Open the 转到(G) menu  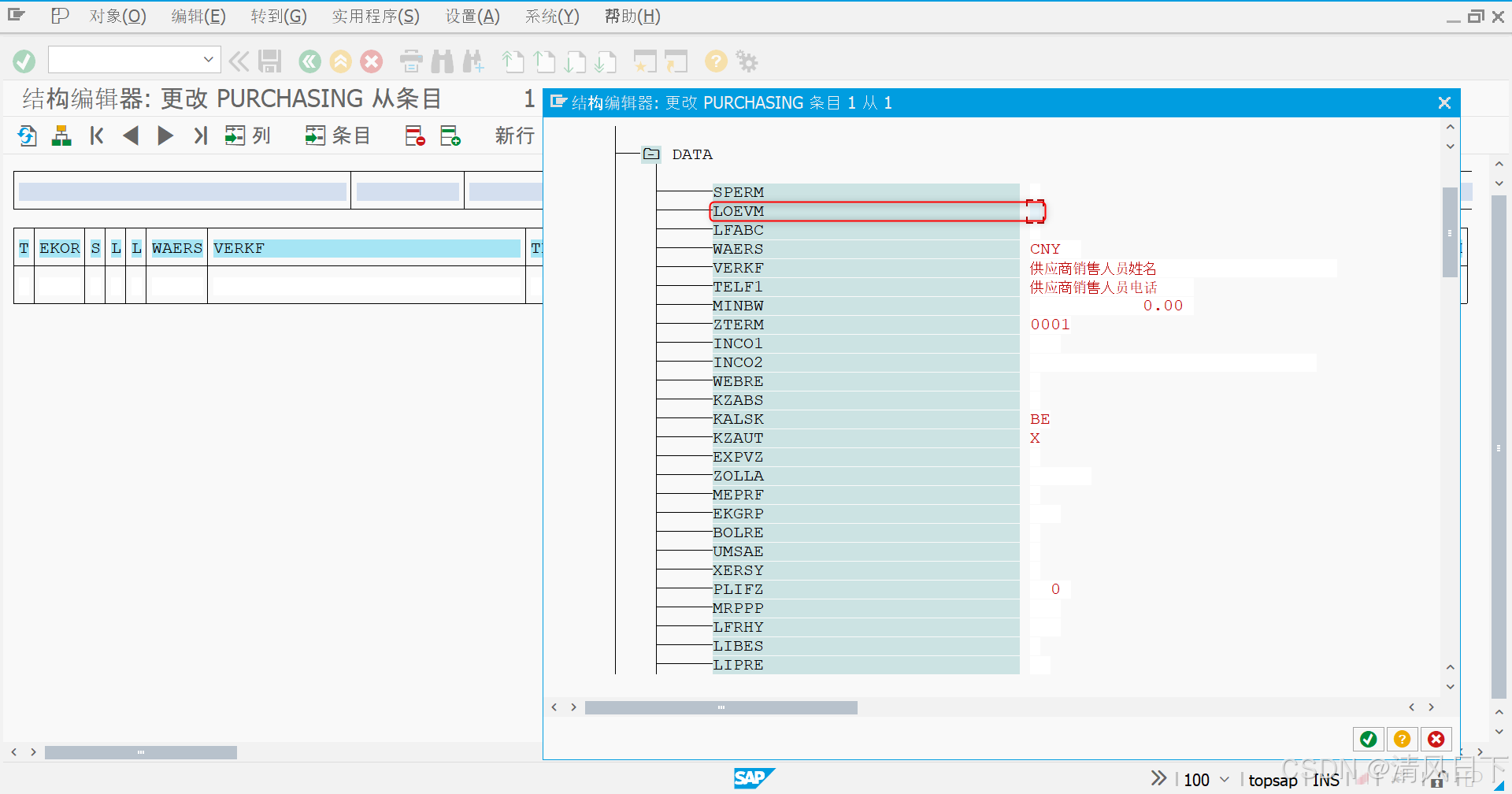point(279,16)
